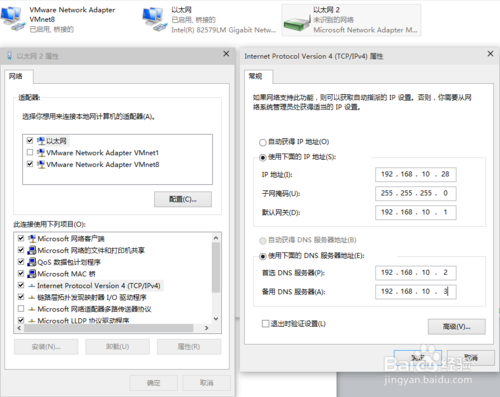Click the 链路层拓扑发现映射器 I/O item icon
Screen dimensions: 500x397
pos(32,298)
